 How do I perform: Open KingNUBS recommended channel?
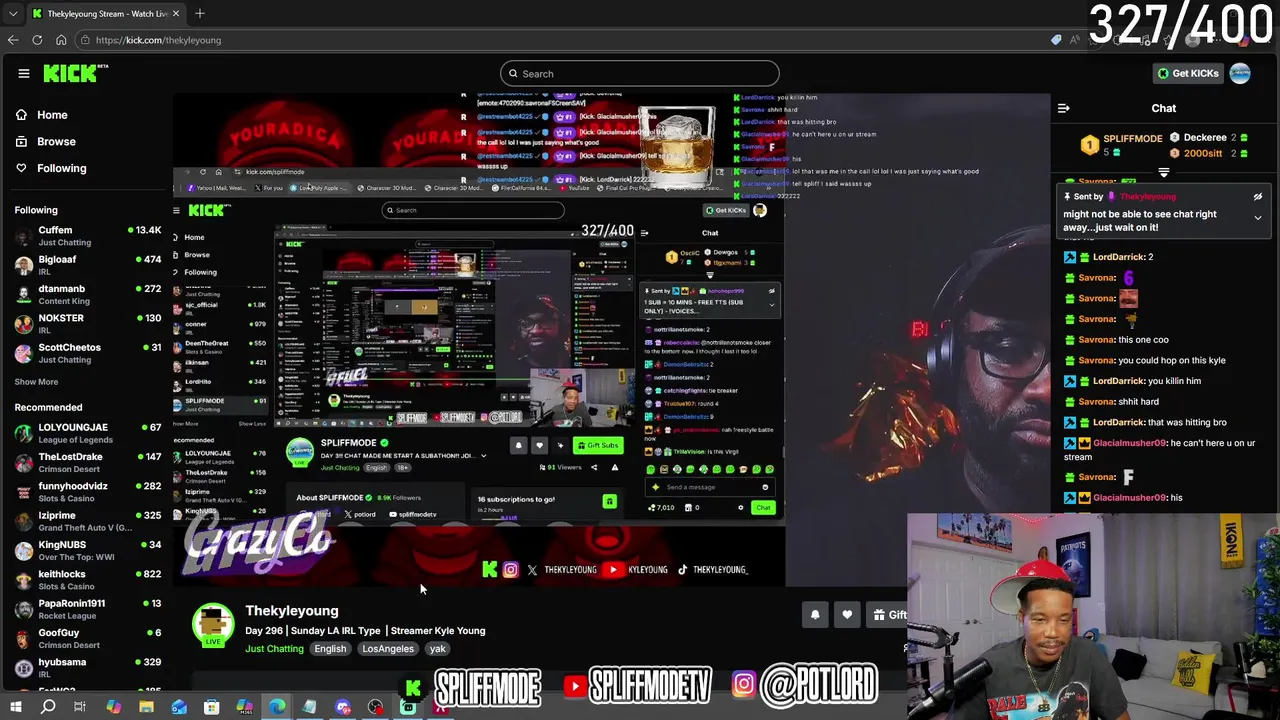click(87, 551)
